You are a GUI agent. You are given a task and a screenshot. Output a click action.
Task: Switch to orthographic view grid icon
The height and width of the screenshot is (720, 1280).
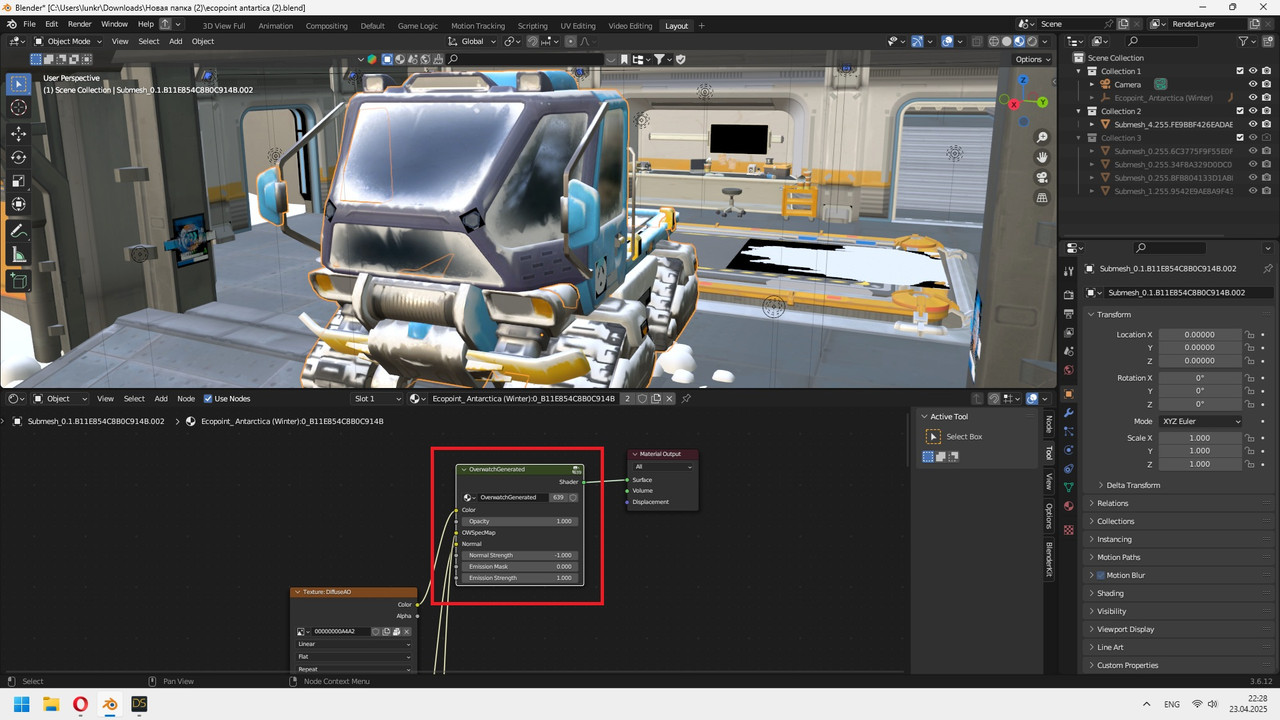pos(1042,198)
